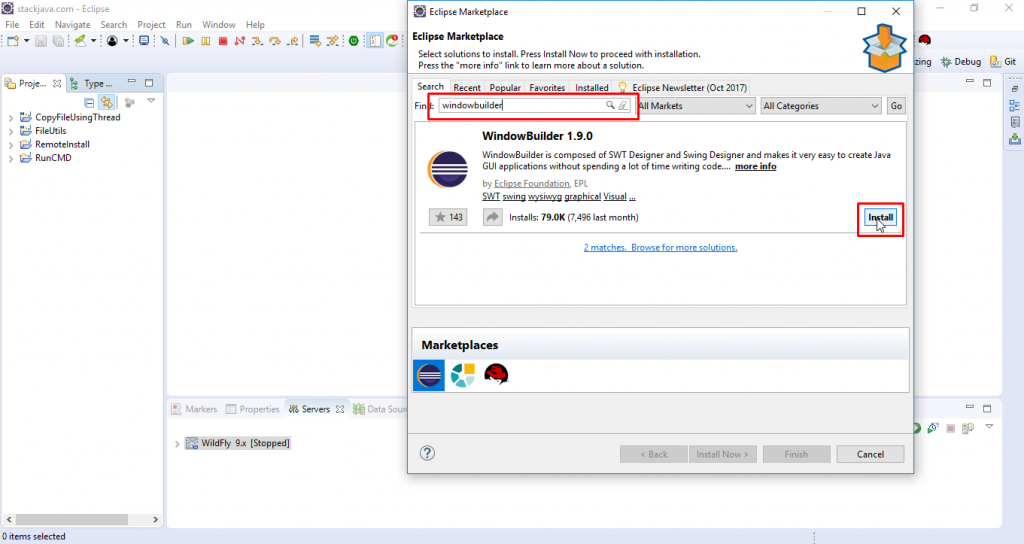This screenshot has width=1024, height=544.
Task: Select the Red Hat marketplace catalog icon
Action: (x=496, y=374)
